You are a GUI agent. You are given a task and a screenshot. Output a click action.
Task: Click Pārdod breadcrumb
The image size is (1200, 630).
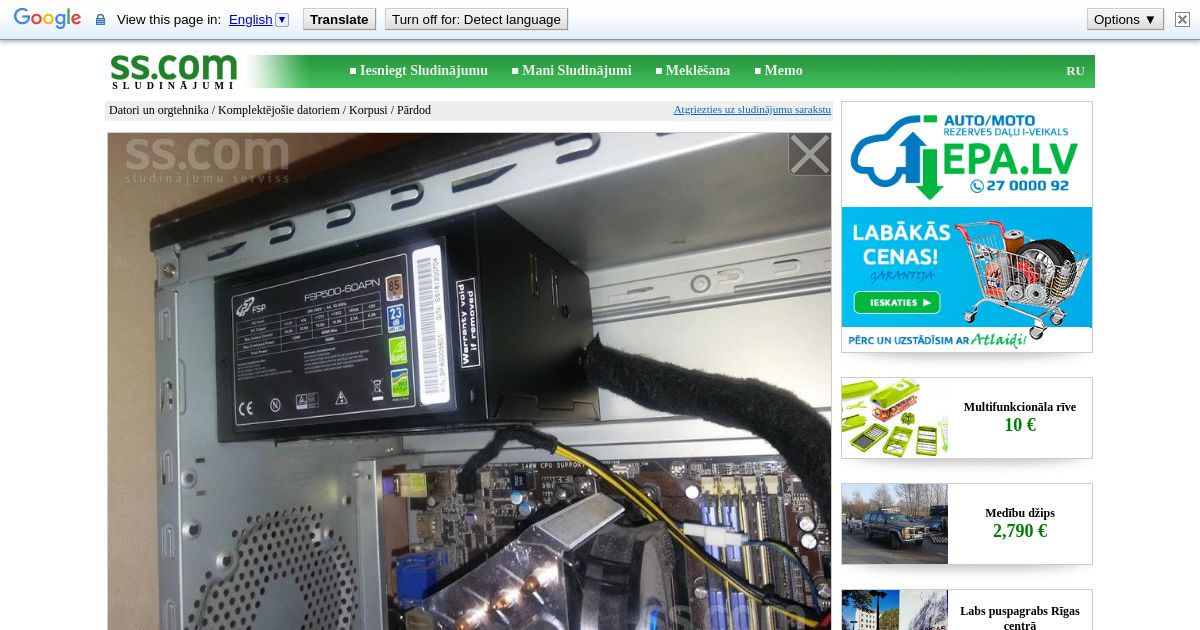[x=414, y=110]
